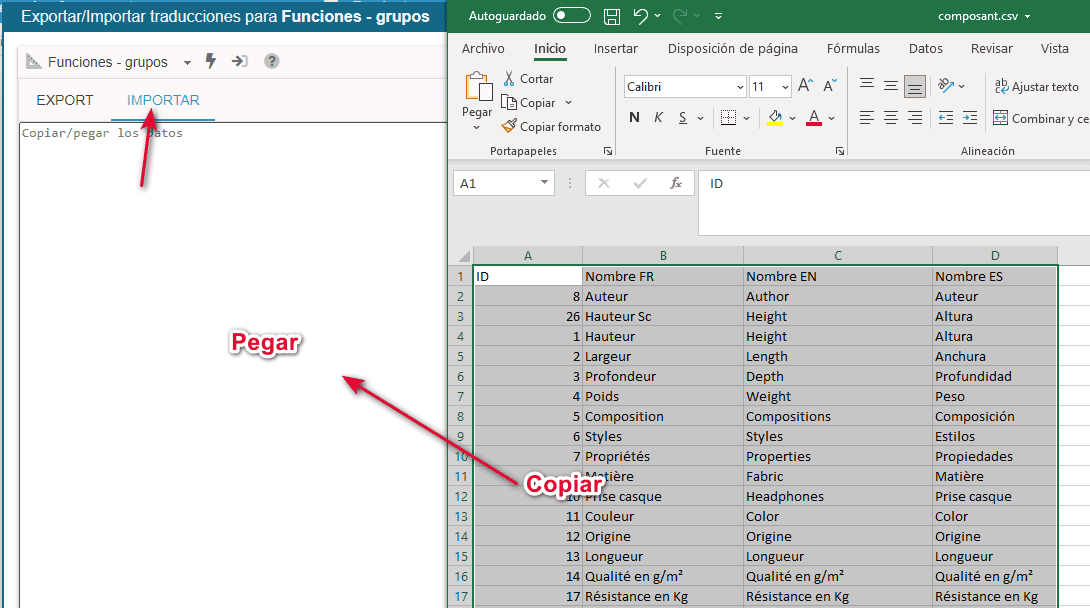Click the insert function fx icon
The height and width of the screenshot is (608, 1090).
(676, 183)
